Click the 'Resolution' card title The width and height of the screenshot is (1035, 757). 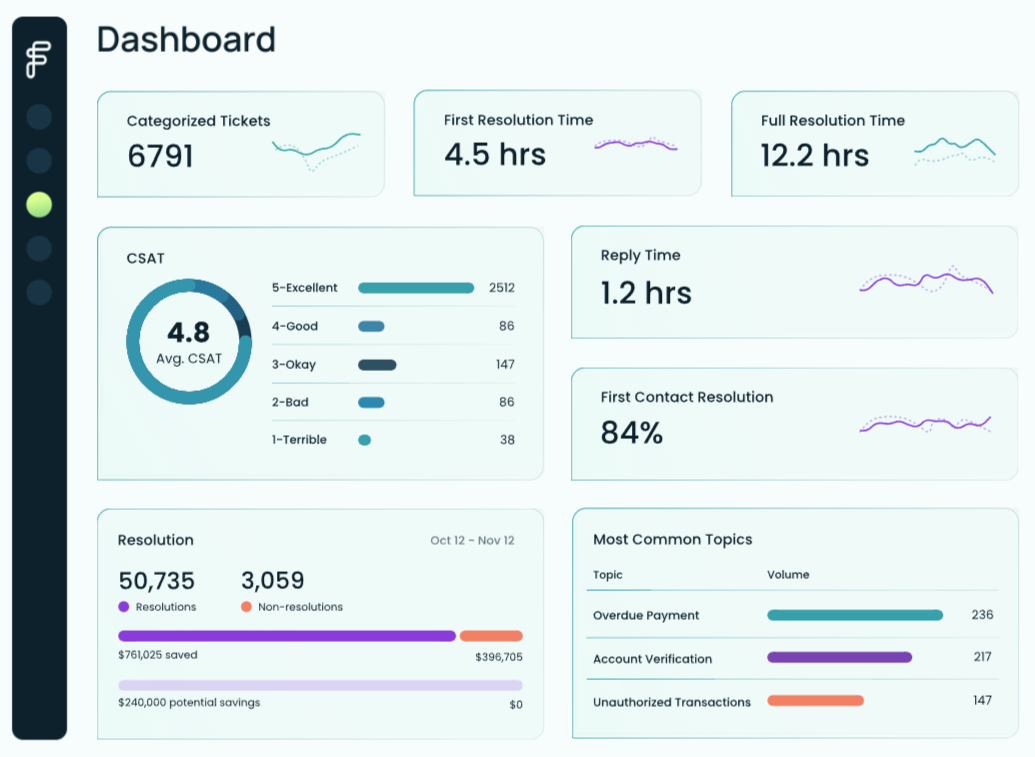[156, 541]
